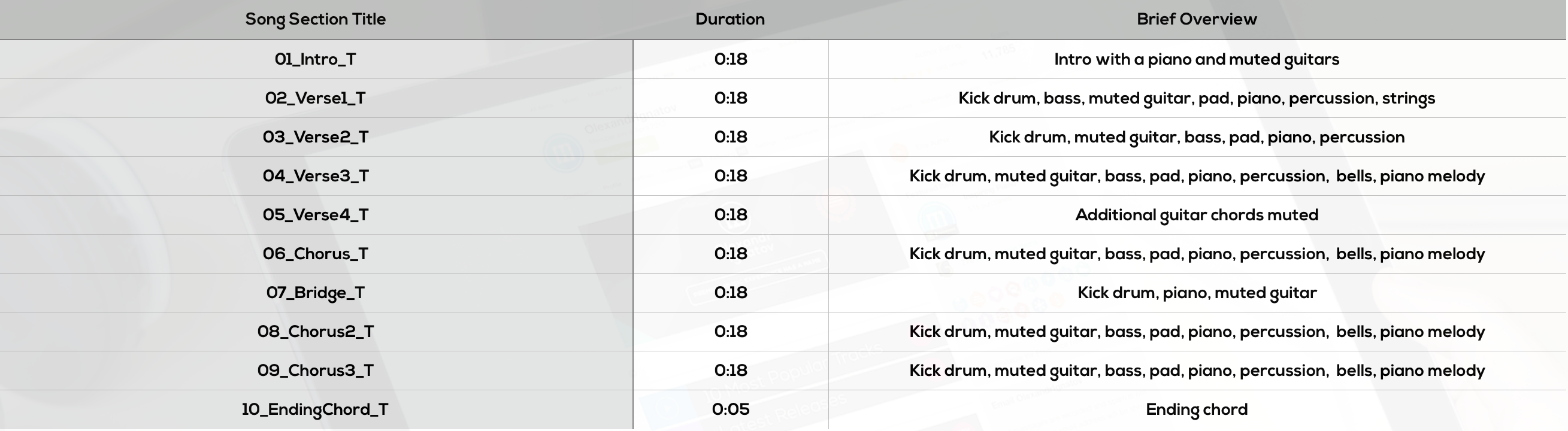Select the 08_Chorus2_T cell

click(315, 332)
